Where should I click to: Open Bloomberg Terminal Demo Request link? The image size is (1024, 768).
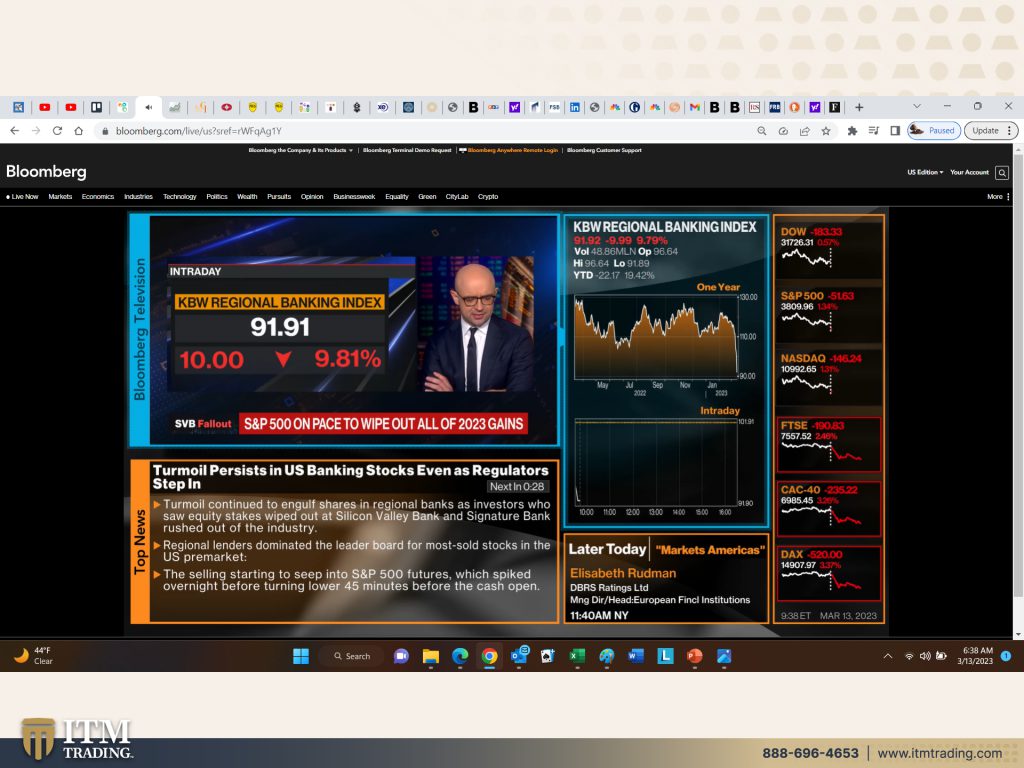pos(407,150)
